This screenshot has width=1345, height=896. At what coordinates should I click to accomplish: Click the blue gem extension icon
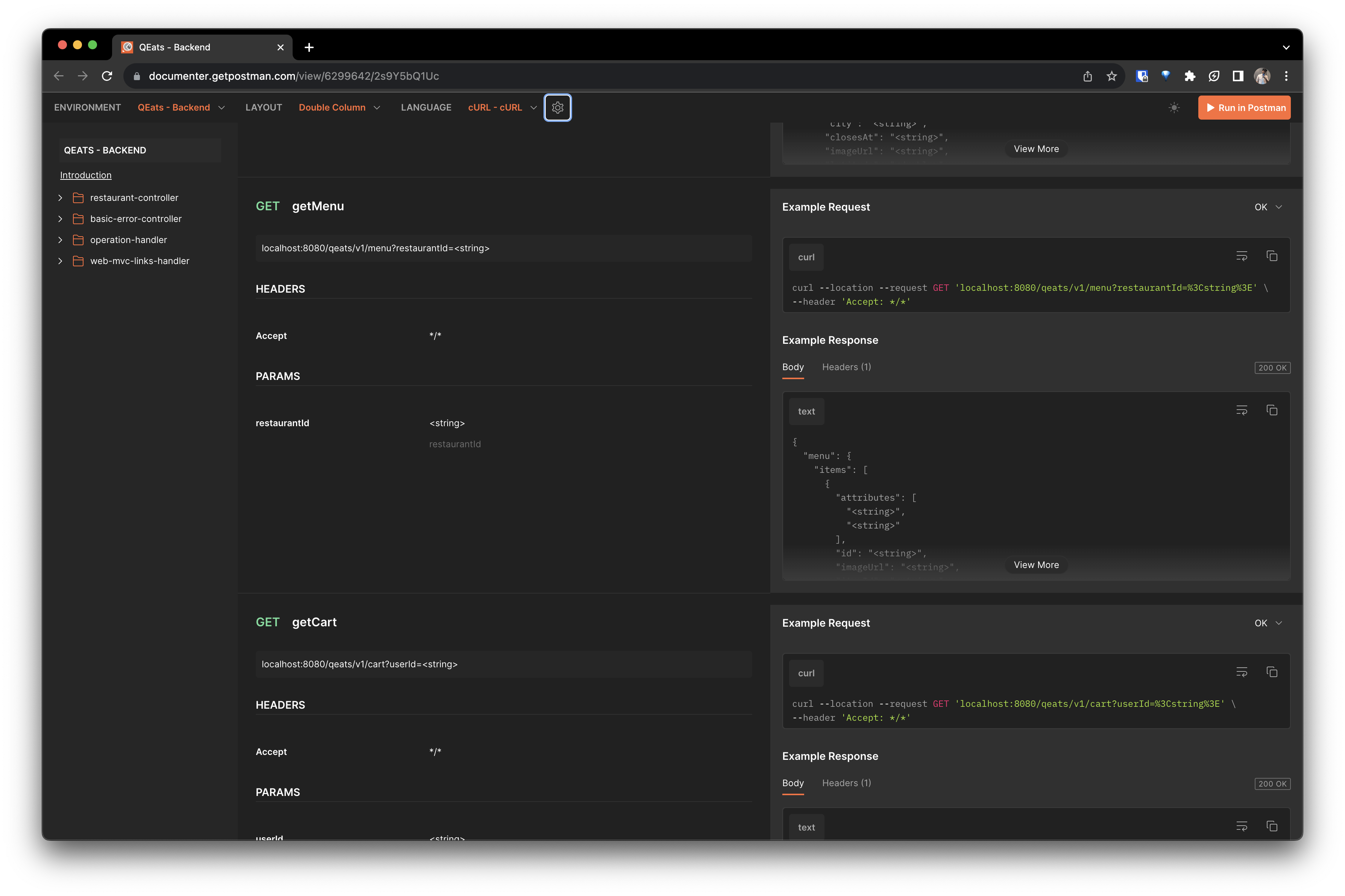[x=1166, y=76]
